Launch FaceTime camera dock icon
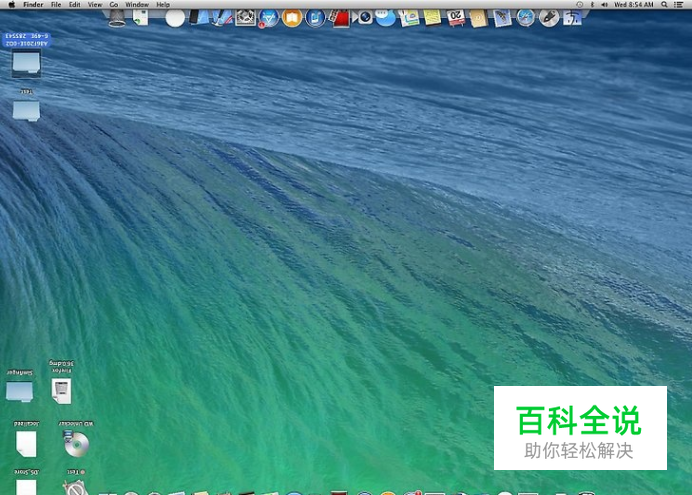The image size is (692, 495). tap(365, 18)
